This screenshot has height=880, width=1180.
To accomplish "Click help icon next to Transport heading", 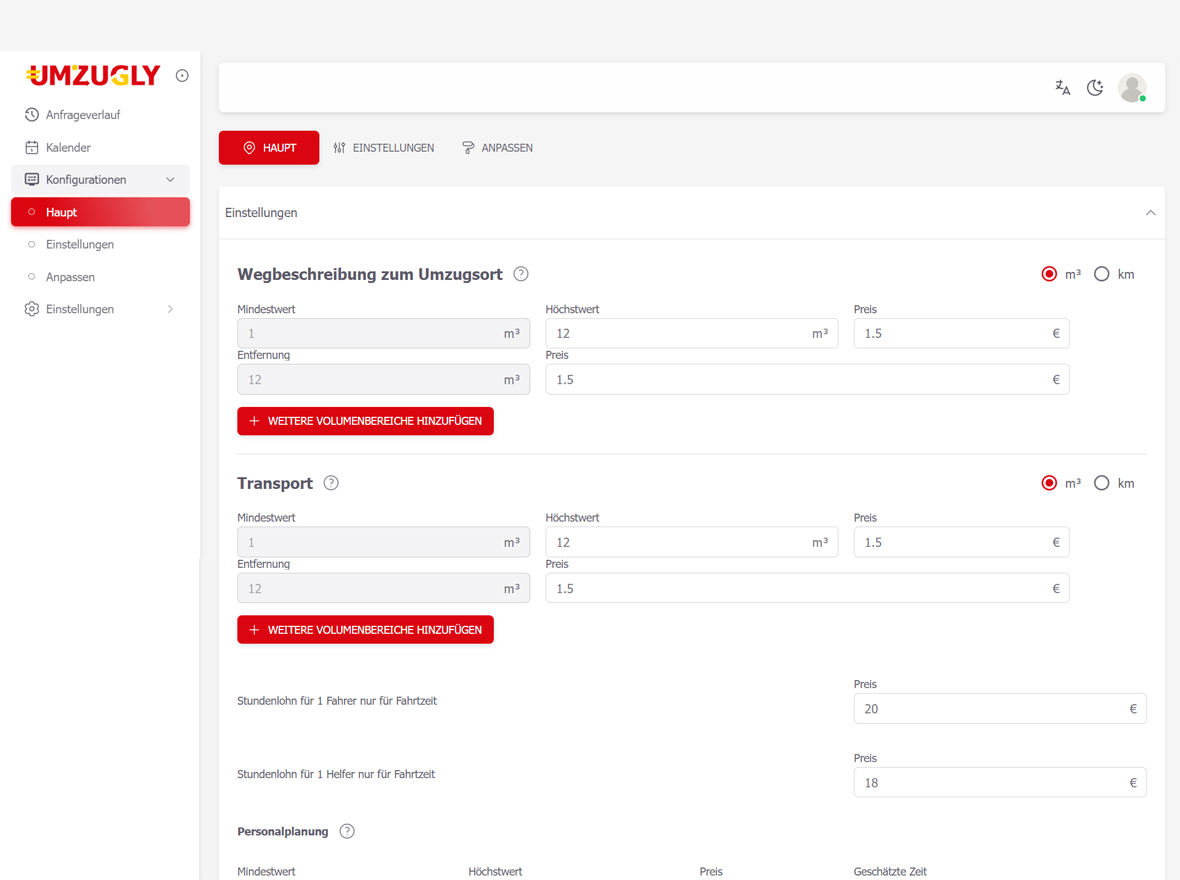I will [x=331, y=483].
